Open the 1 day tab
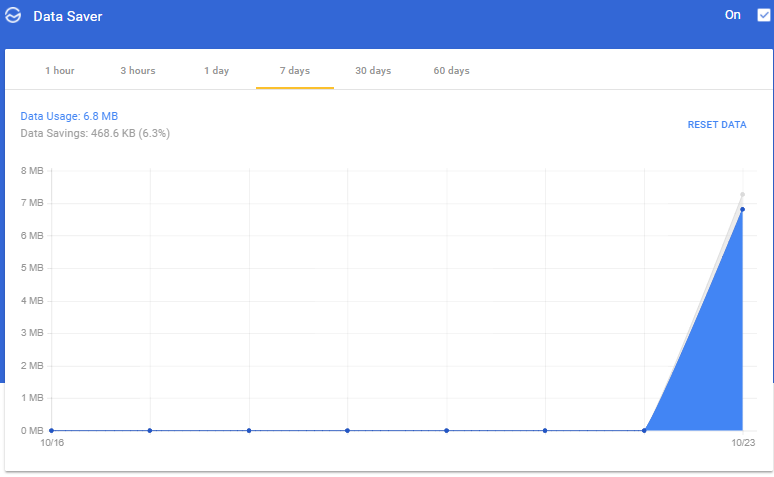Screen dimensions: 774x477 point(217,71)
